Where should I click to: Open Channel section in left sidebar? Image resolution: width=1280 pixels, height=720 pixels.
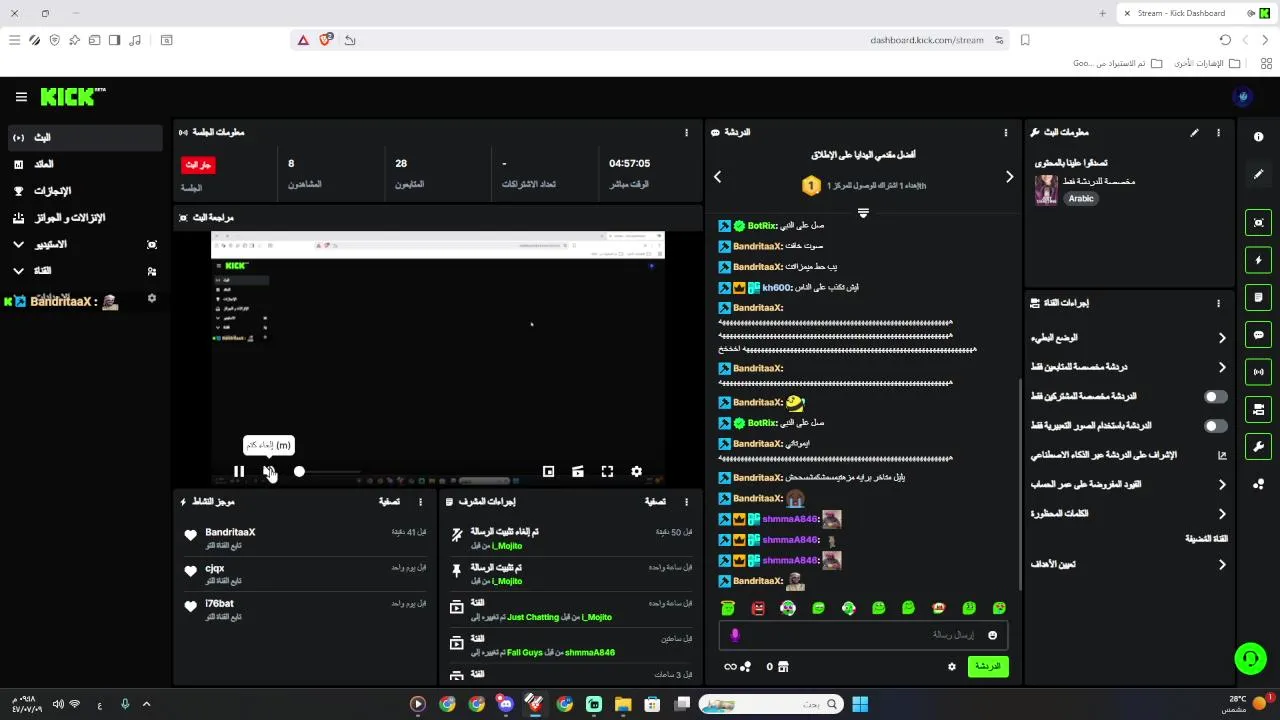tap(84, 271)
